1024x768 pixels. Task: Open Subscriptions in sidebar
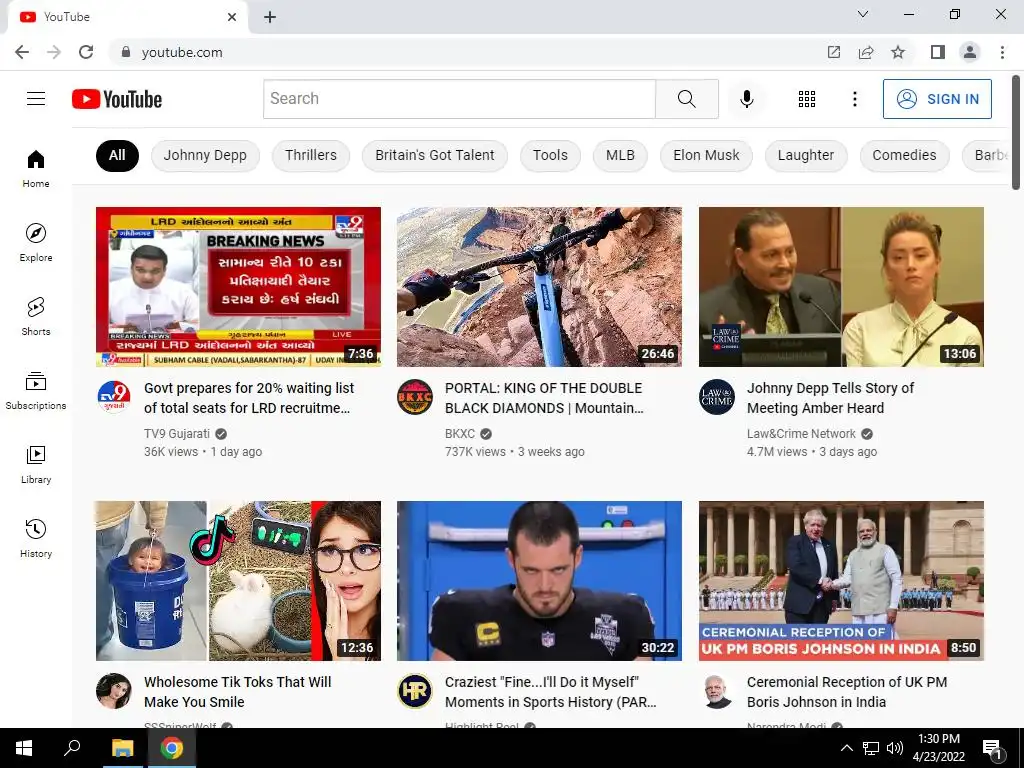pyautogui.click(x=36, y=391)
